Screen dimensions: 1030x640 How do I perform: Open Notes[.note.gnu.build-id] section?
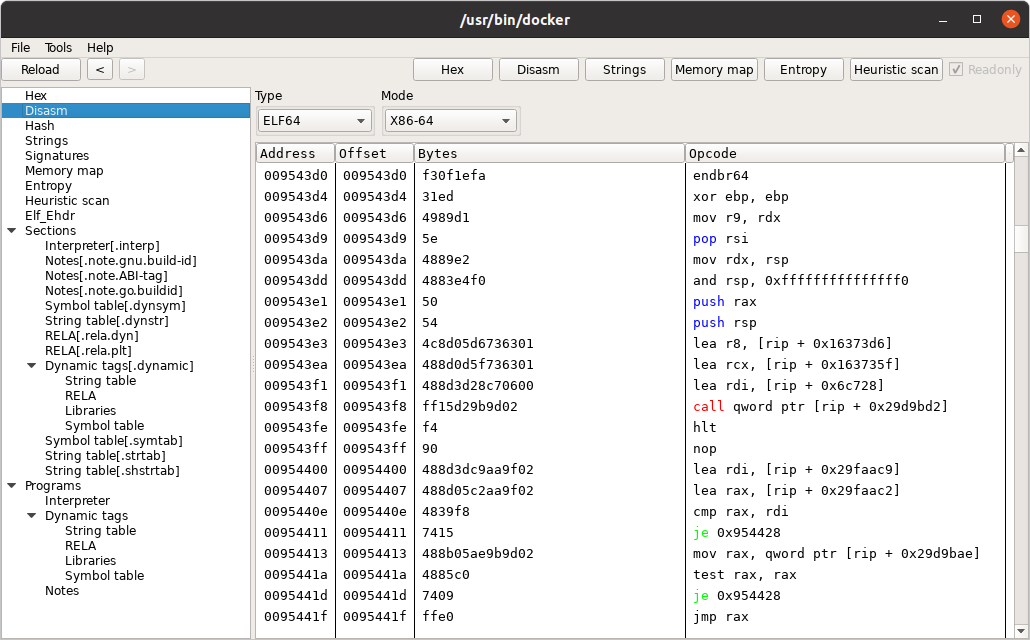tap(121, 261)
